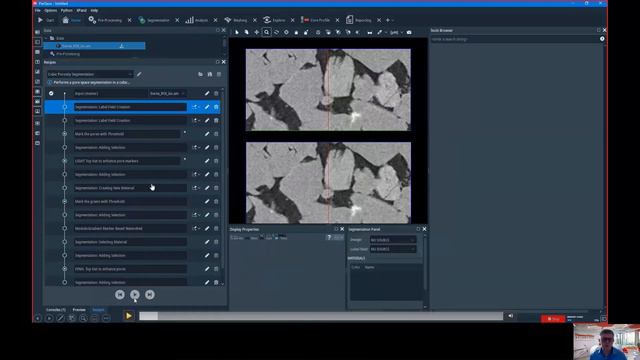640x360 pixels.
Task: Click the yellow video play button
Action: click(x=129, y=316)
